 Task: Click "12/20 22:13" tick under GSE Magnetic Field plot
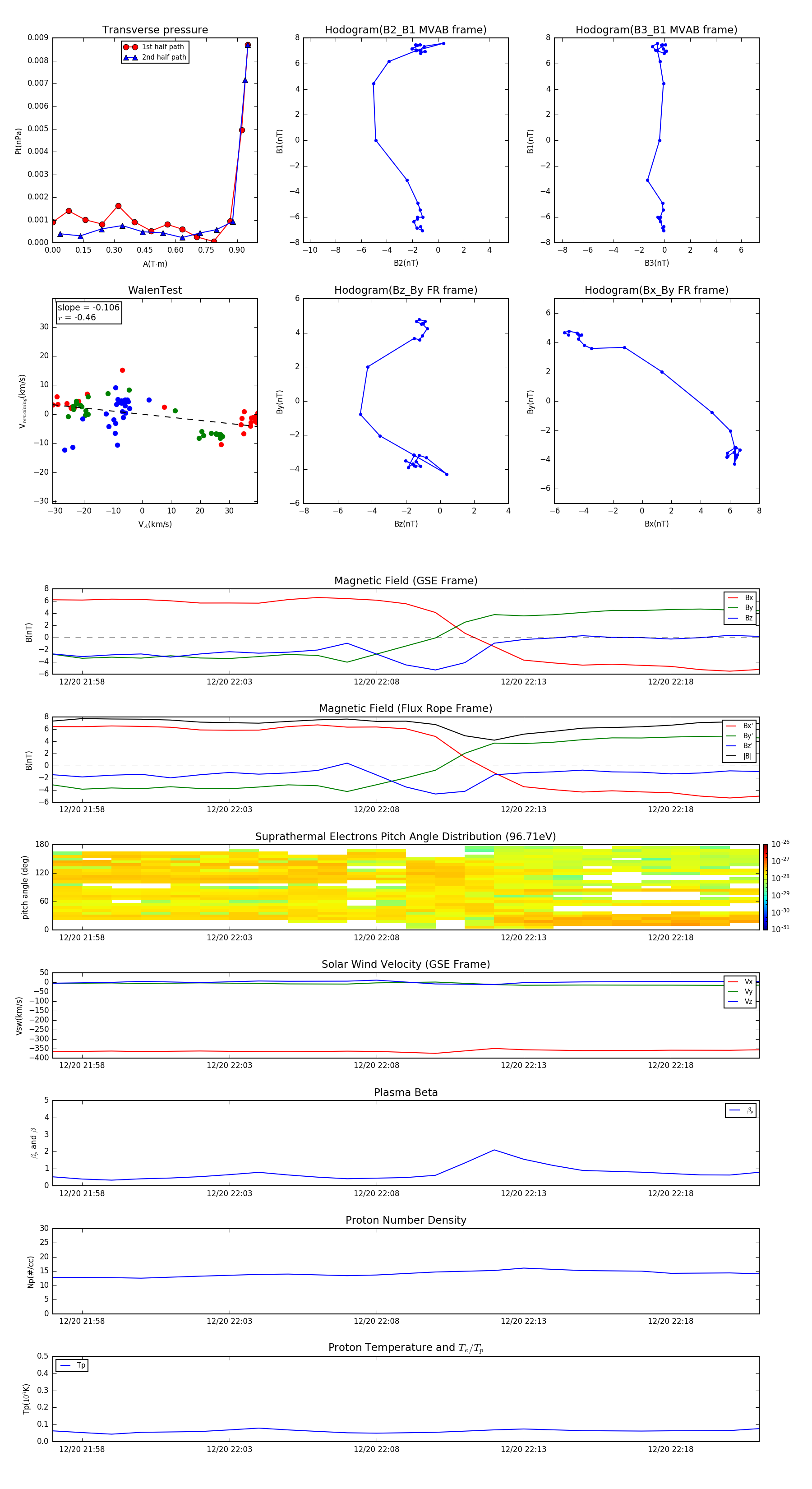(x=524, y=682)
